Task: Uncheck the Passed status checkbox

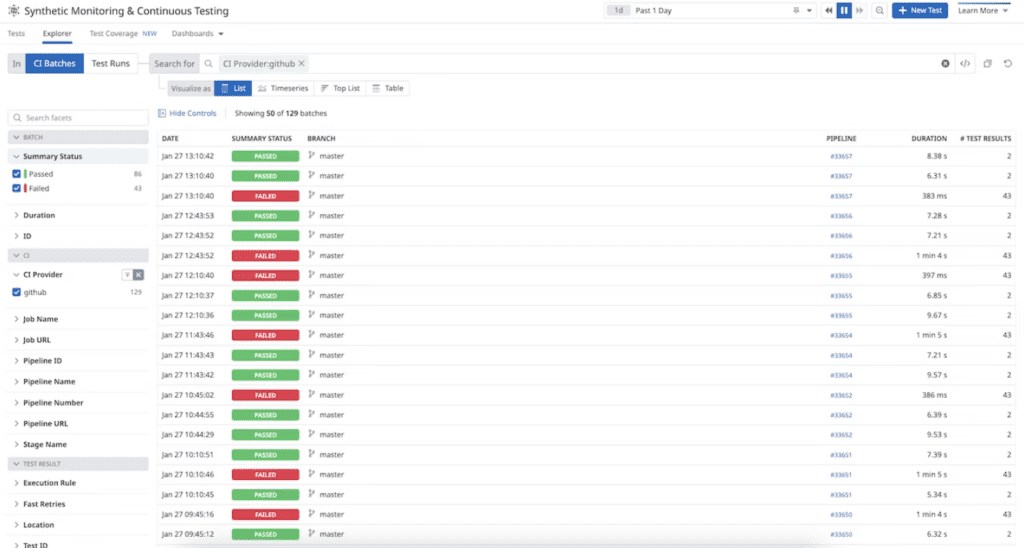Action: pyautogui.click(x=17, y=174)
